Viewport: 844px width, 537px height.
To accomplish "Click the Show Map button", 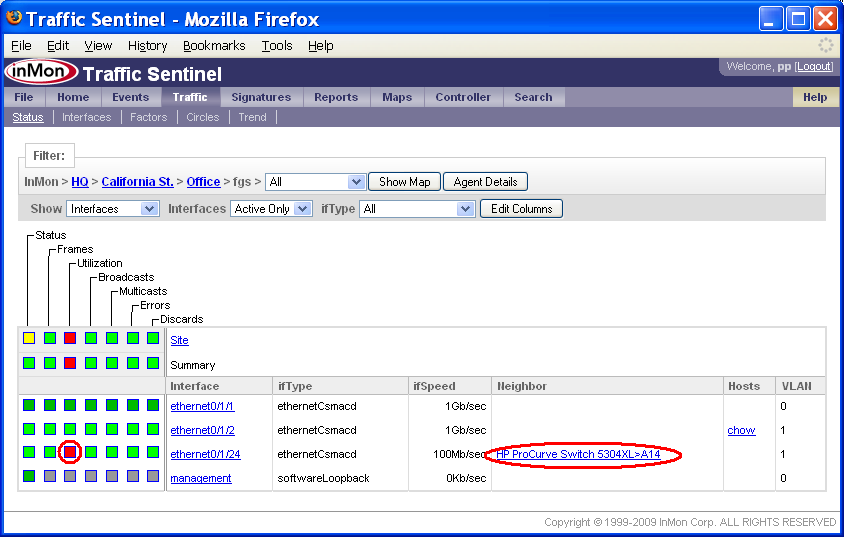I will point(404,182).
